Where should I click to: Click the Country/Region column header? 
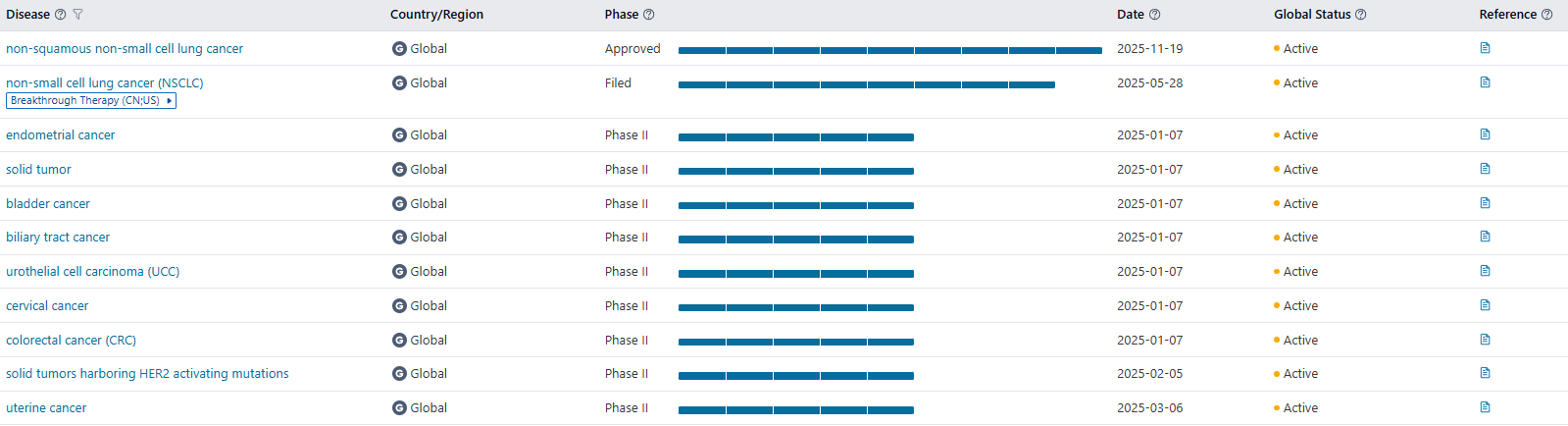tap(436, 15)
